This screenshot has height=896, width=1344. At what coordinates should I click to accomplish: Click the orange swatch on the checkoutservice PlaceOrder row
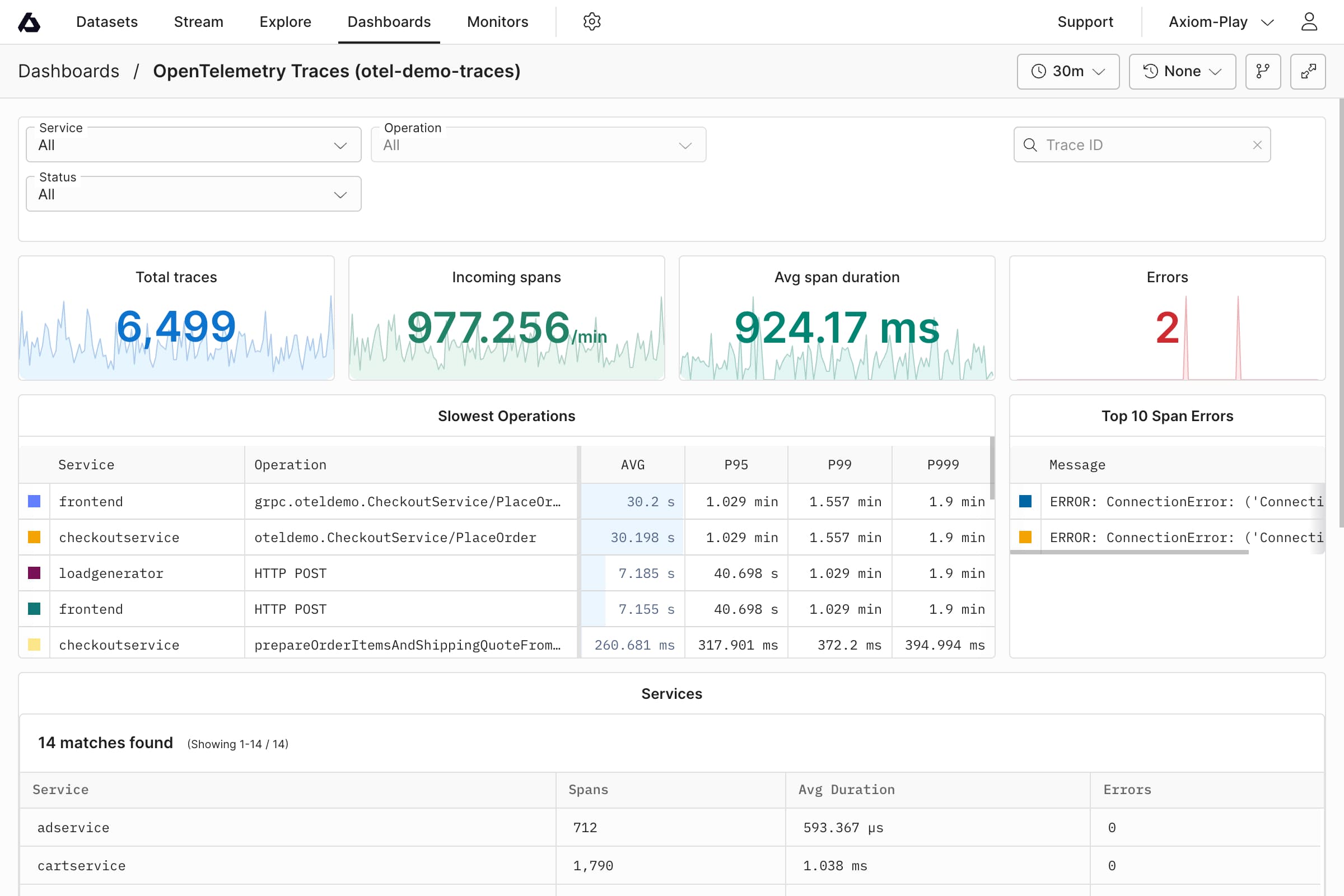click(34, 537)
